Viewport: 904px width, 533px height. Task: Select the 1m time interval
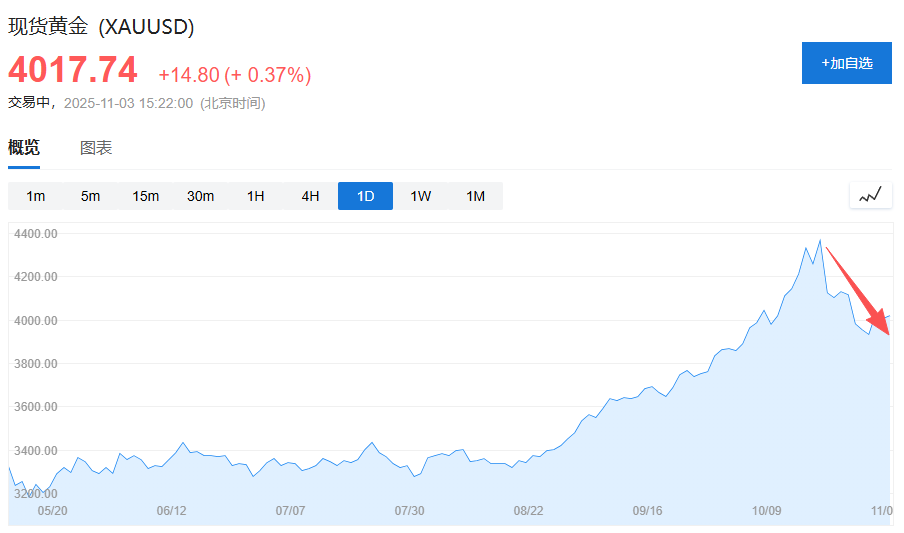point(36,196)
